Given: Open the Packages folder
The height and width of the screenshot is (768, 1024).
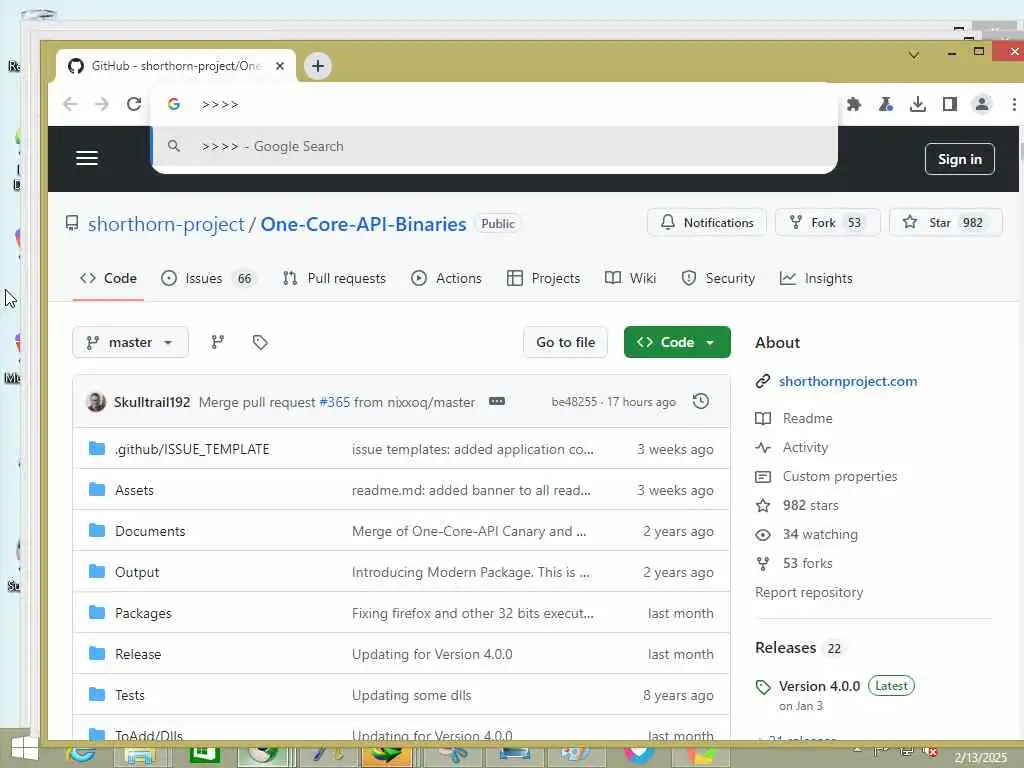Looking at the screenshot, I should 143,613.
